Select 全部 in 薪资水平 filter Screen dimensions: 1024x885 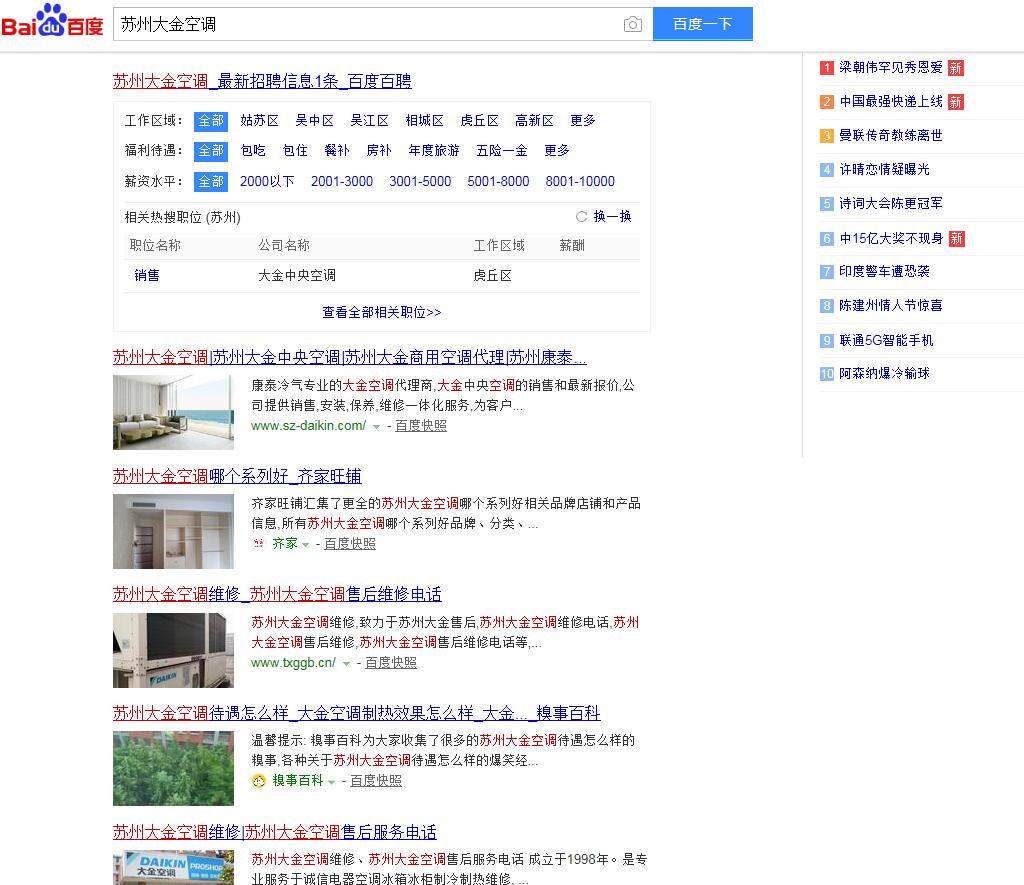(211, 182)
